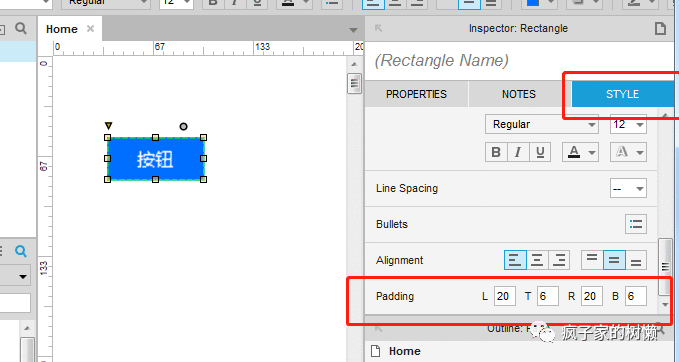
Task: Open the Line Spacing dropdown
Action: [x=628, y=188]
